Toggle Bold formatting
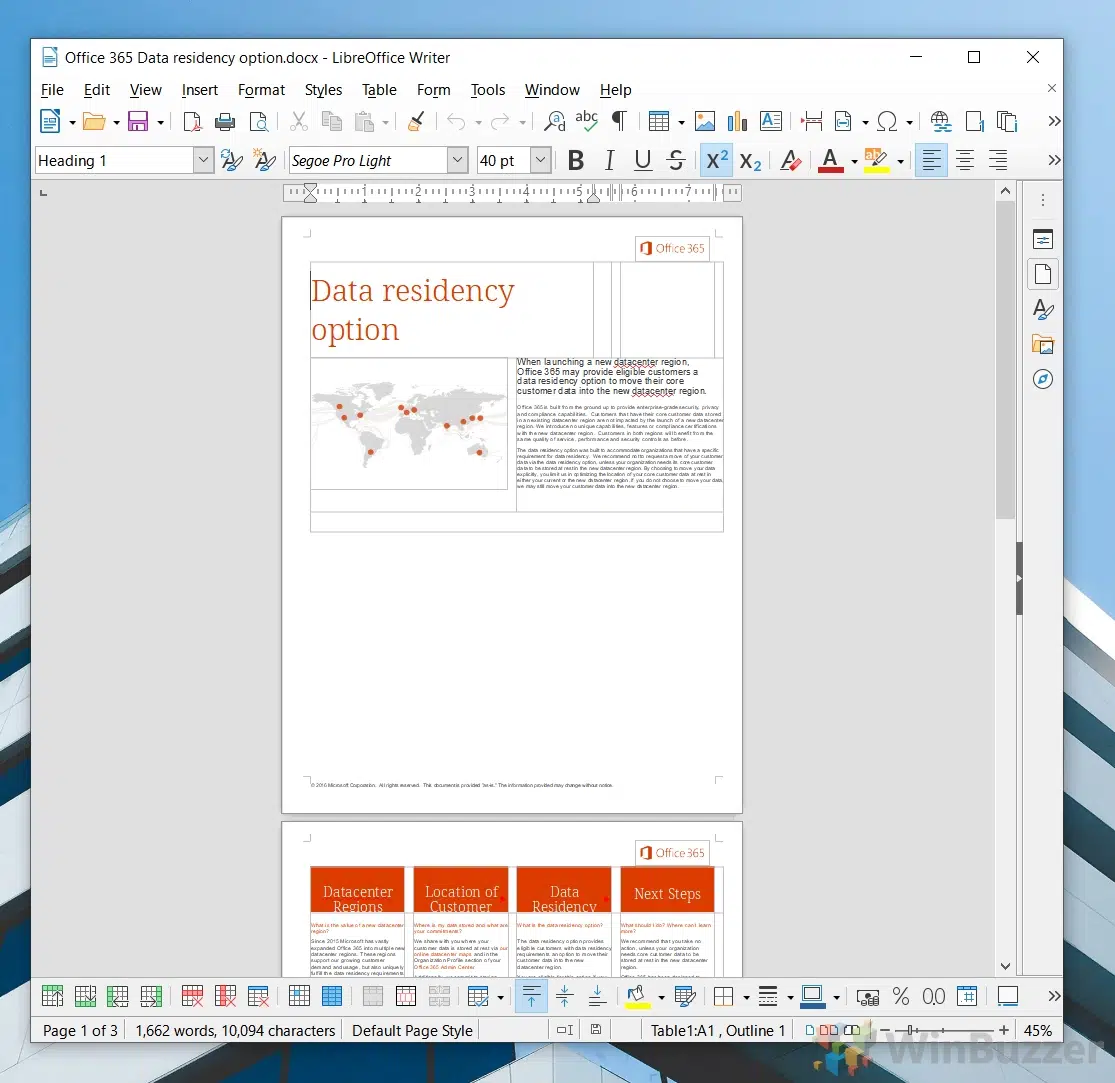The height and width of the screenshot is (1083, 1115). coord(577,161)
